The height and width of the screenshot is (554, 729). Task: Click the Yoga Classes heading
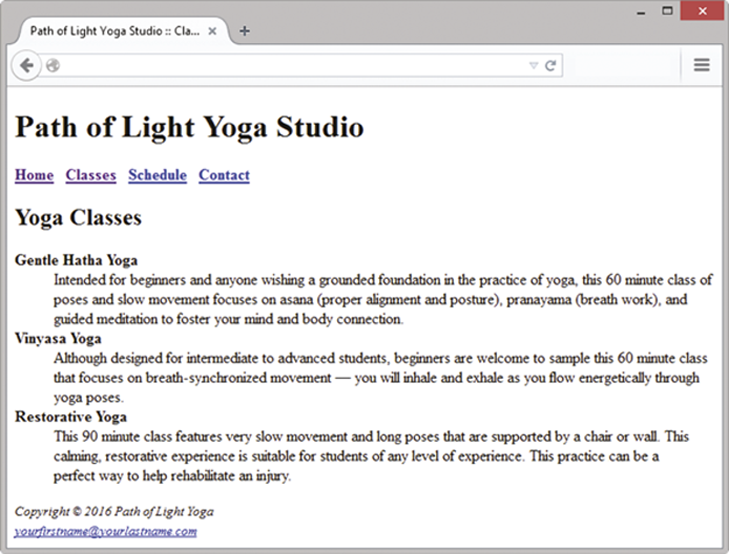(x=78, y=218)
